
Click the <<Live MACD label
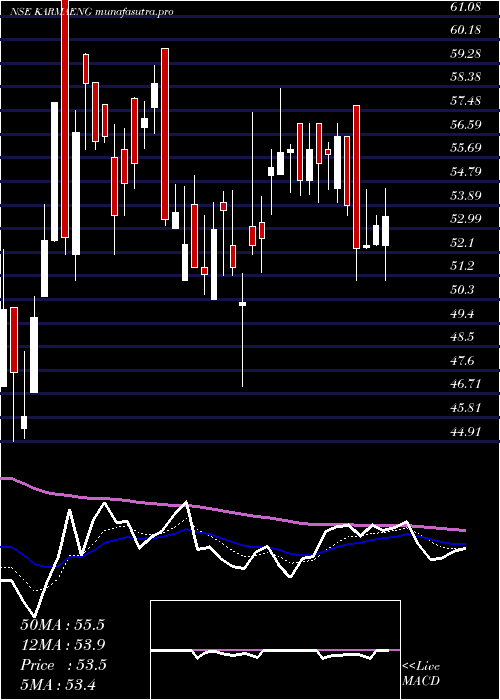pos(421,674)
